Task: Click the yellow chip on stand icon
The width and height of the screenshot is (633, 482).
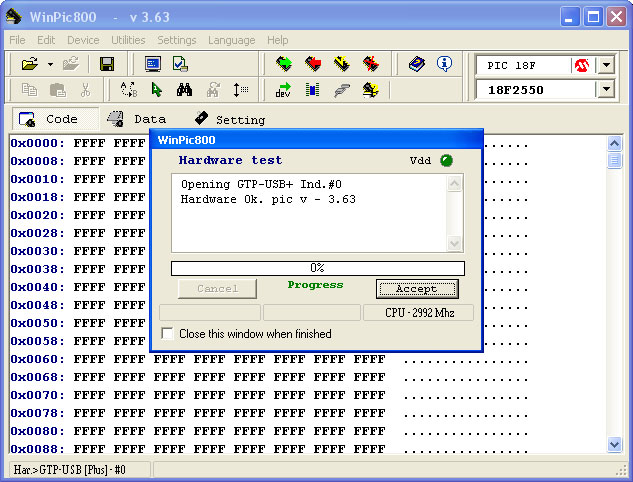Action: click(x=371, y=90)
